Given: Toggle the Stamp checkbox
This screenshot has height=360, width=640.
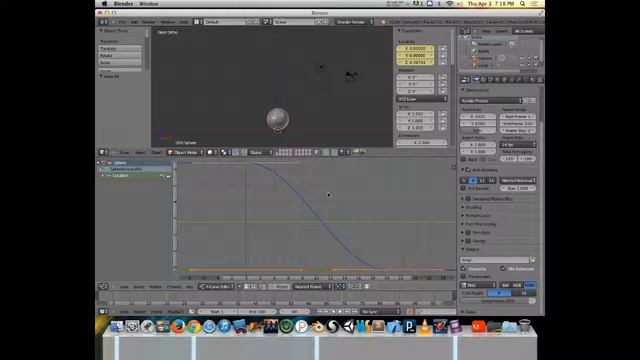Looking at the screenshot, I should (468, 241).
